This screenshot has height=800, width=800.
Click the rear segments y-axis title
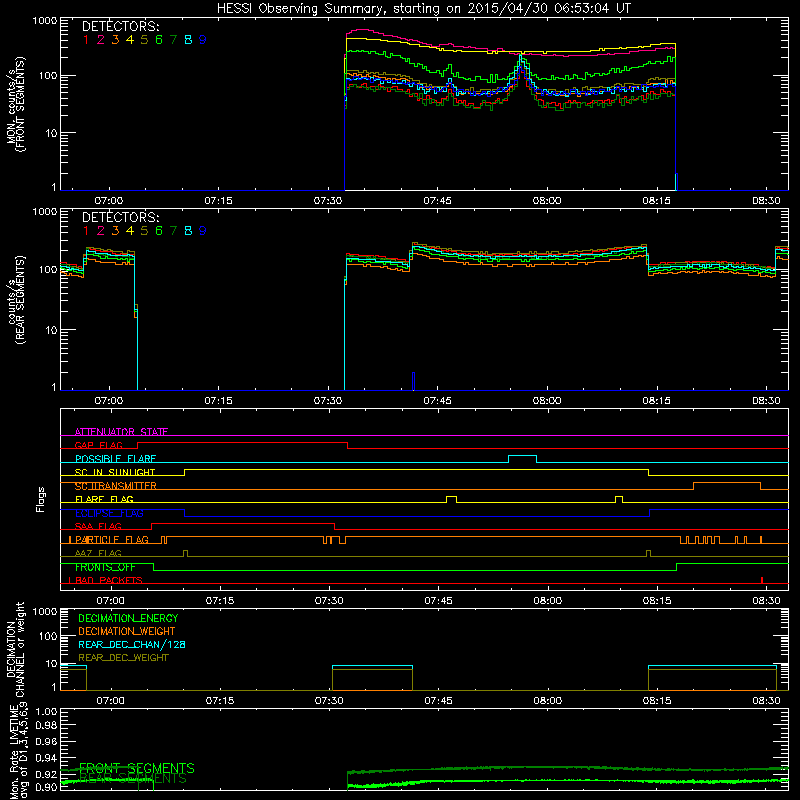(15, 300)
